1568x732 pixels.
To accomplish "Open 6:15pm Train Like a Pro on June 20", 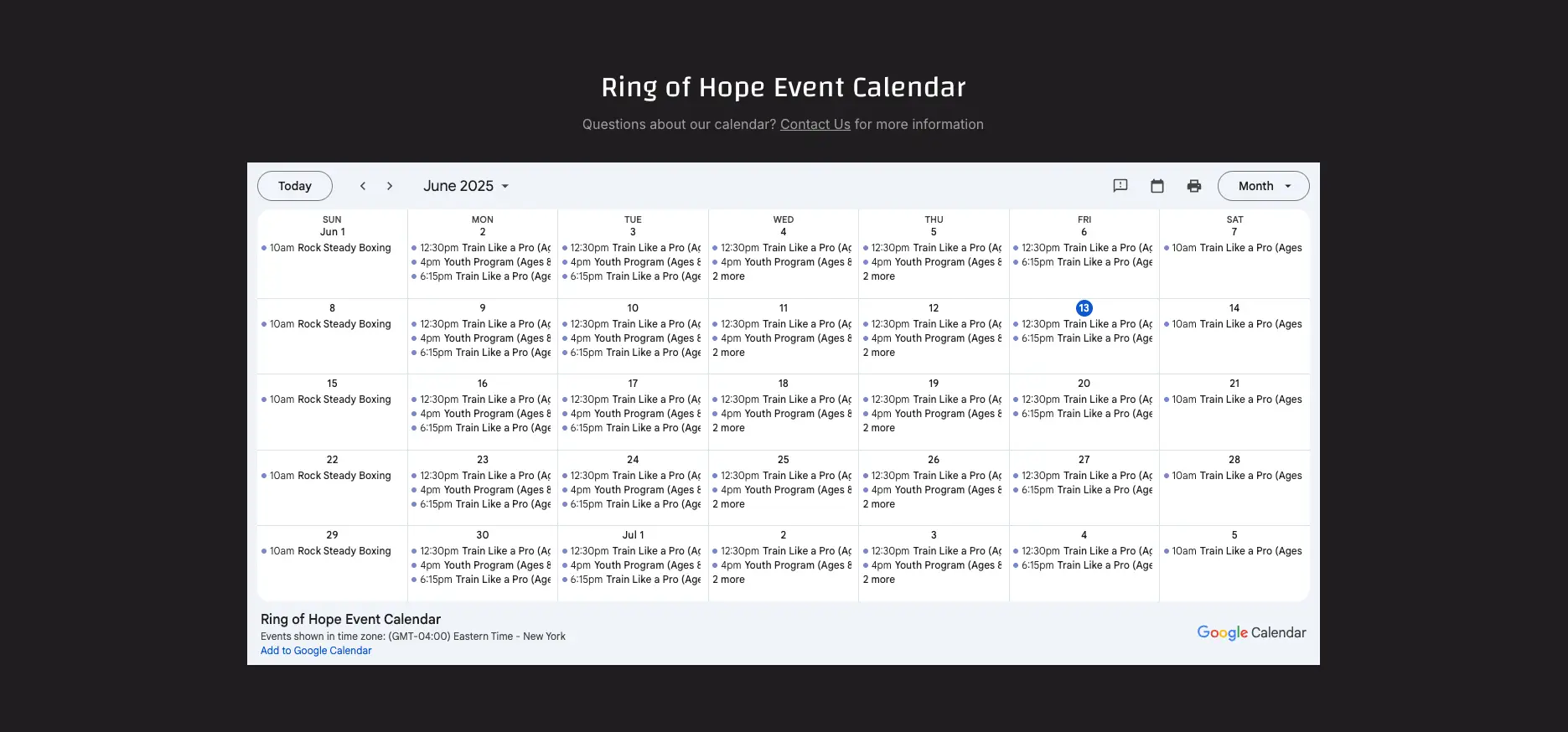I will pyautogui.click(x=1084, y=414).
